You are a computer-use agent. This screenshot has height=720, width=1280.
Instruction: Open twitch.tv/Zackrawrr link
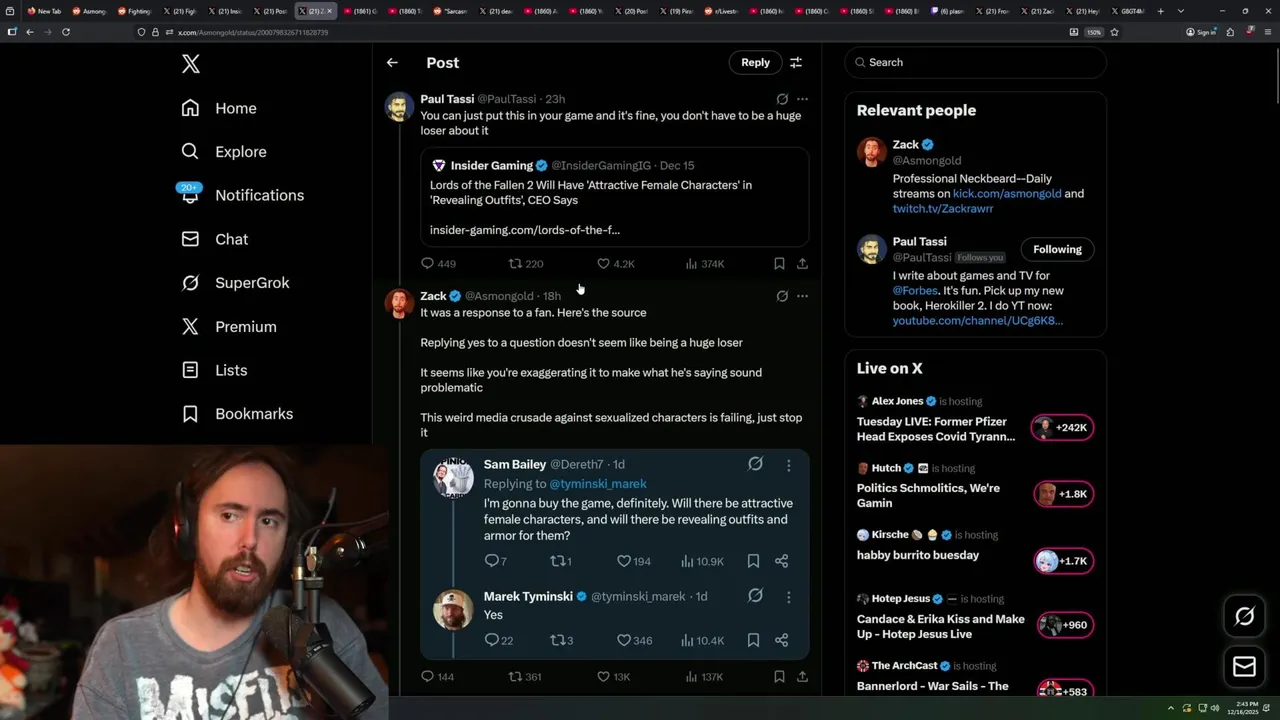(943, 209)
